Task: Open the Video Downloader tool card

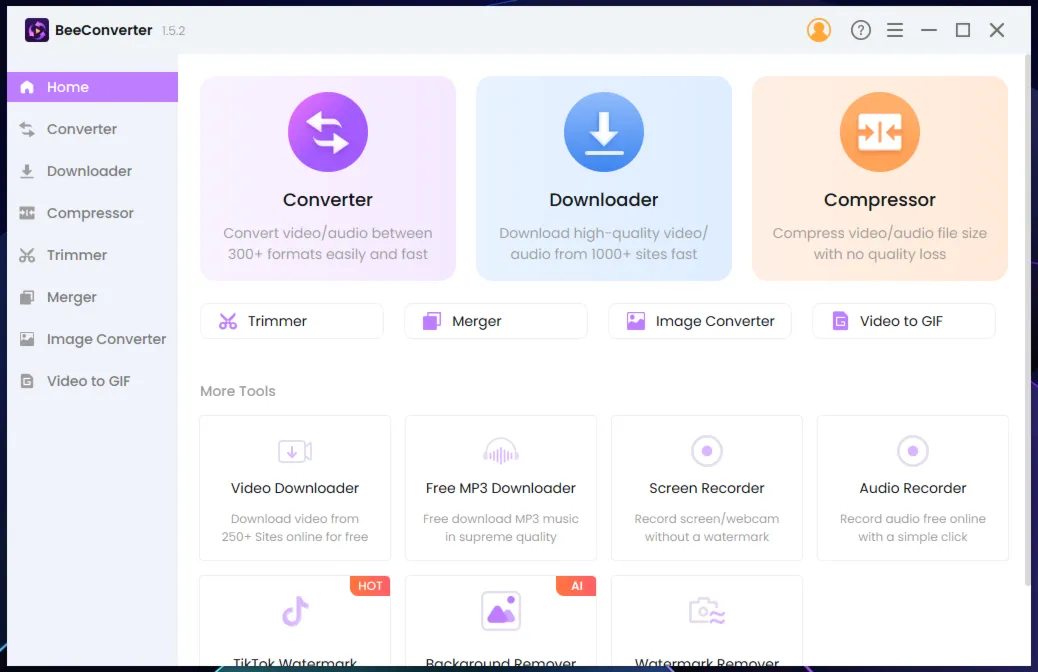Action: [x=295, y=488]
